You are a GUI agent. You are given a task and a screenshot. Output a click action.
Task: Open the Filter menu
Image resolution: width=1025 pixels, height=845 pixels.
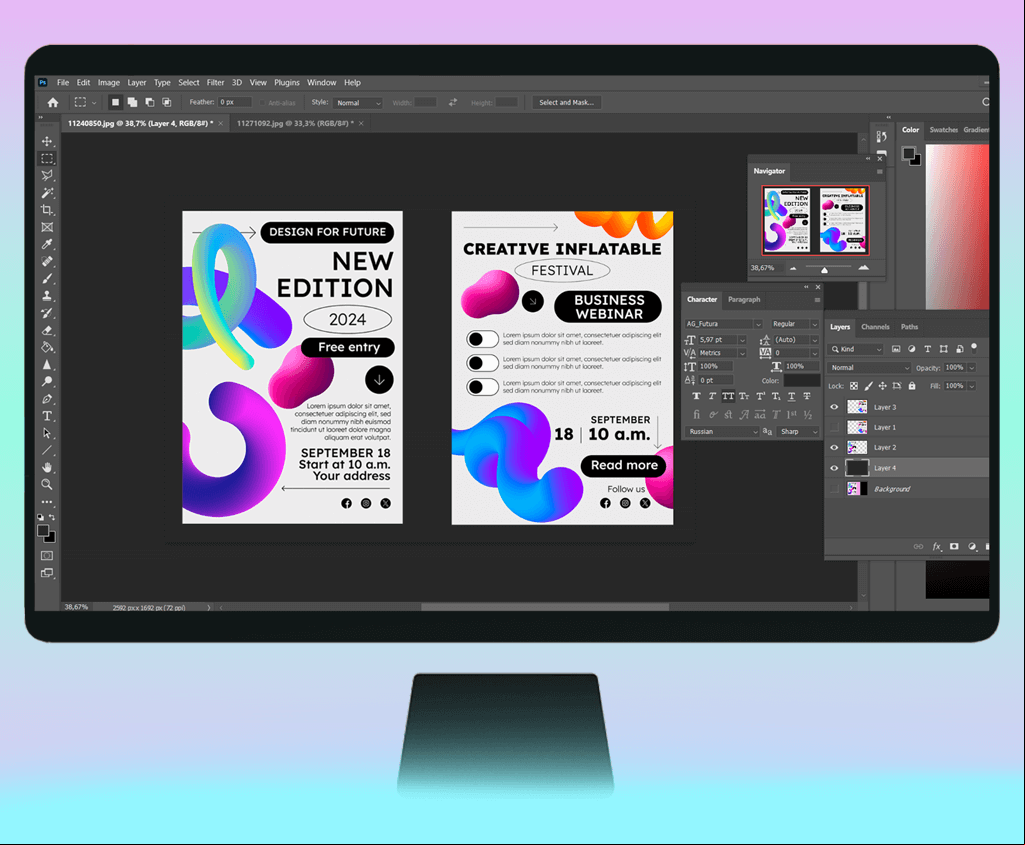coord(216,82)
